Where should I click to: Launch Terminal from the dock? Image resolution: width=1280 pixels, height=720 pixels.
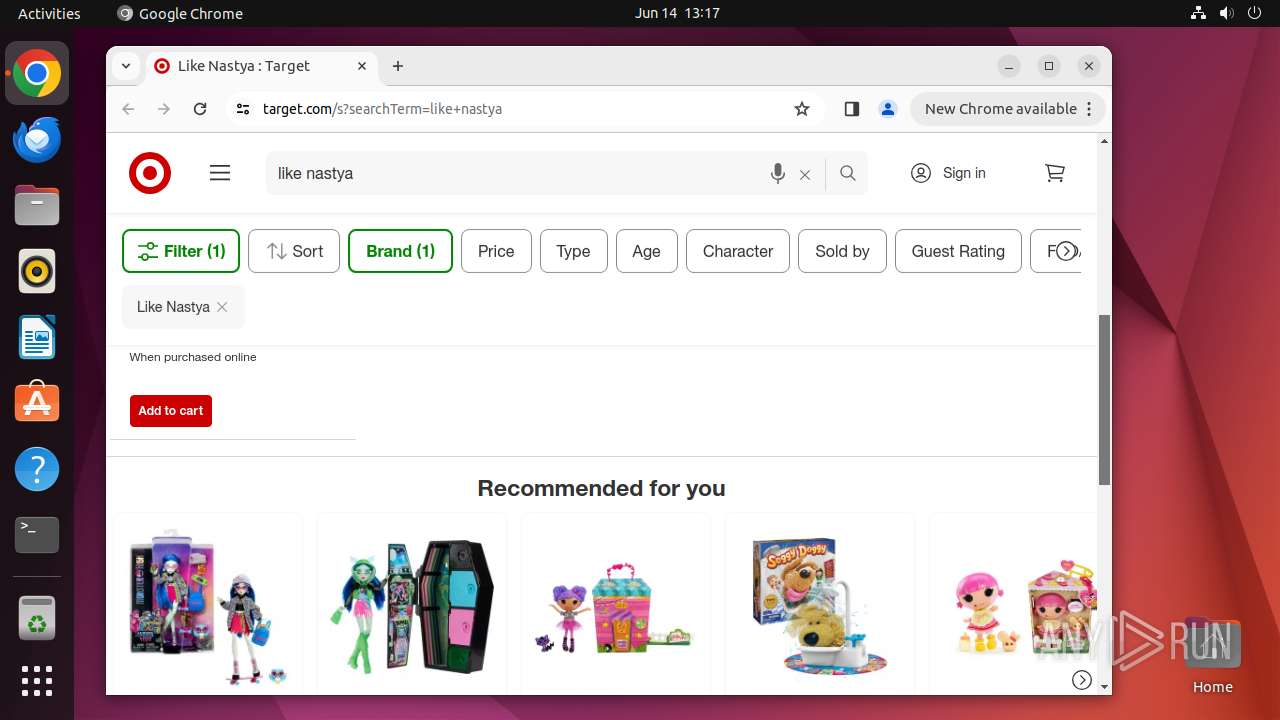coord(37,535)
